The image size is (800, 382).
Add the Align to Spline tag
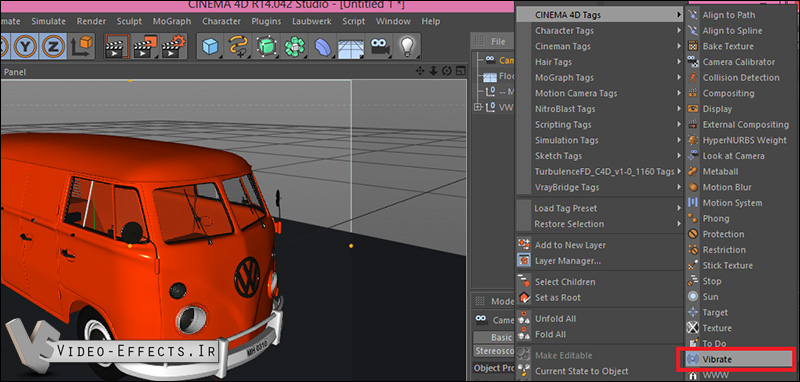740,31
